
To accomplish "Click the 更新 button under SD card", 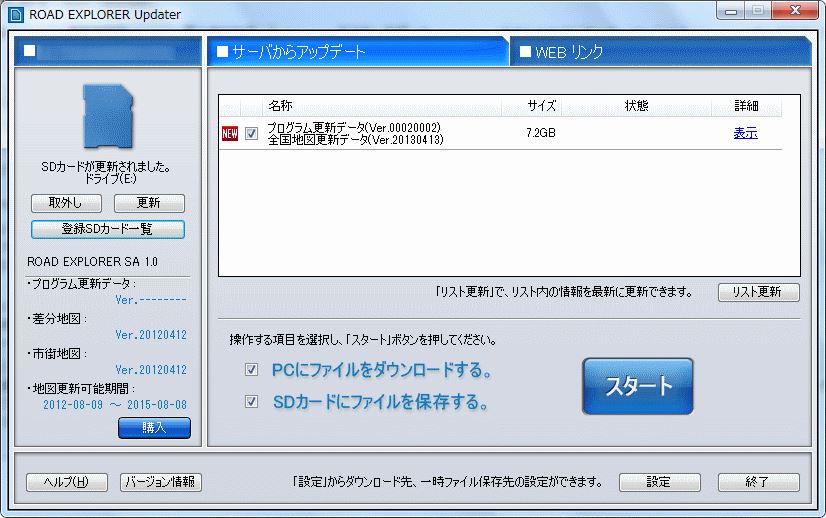I will (x=150, y=203).
